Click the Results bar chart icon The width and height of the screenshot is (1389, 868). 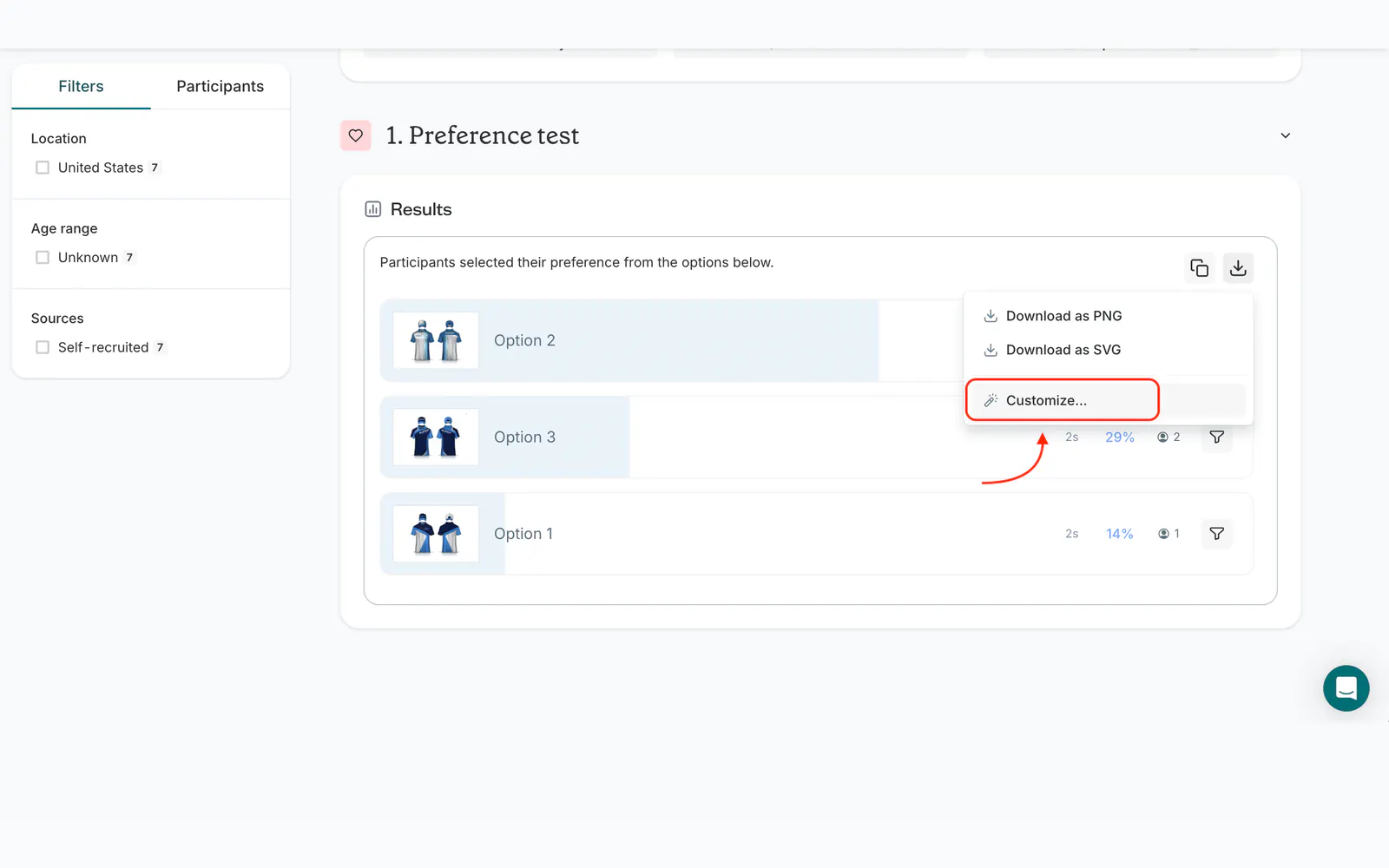tap(373, 209)
